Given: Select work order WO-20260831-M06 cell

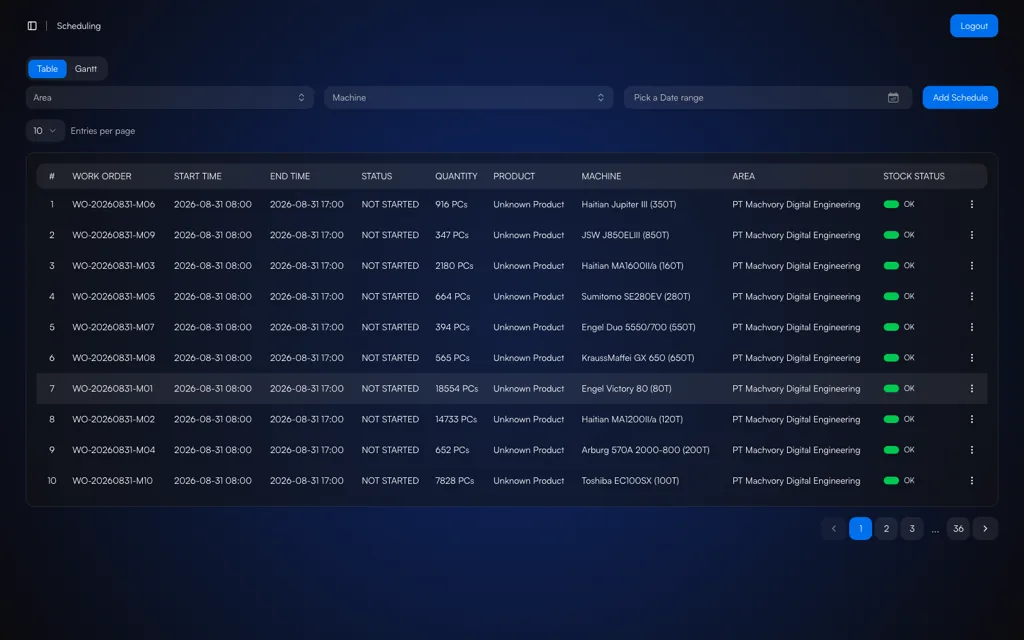Looking at the screenshot, I should [x=114, y=204].
